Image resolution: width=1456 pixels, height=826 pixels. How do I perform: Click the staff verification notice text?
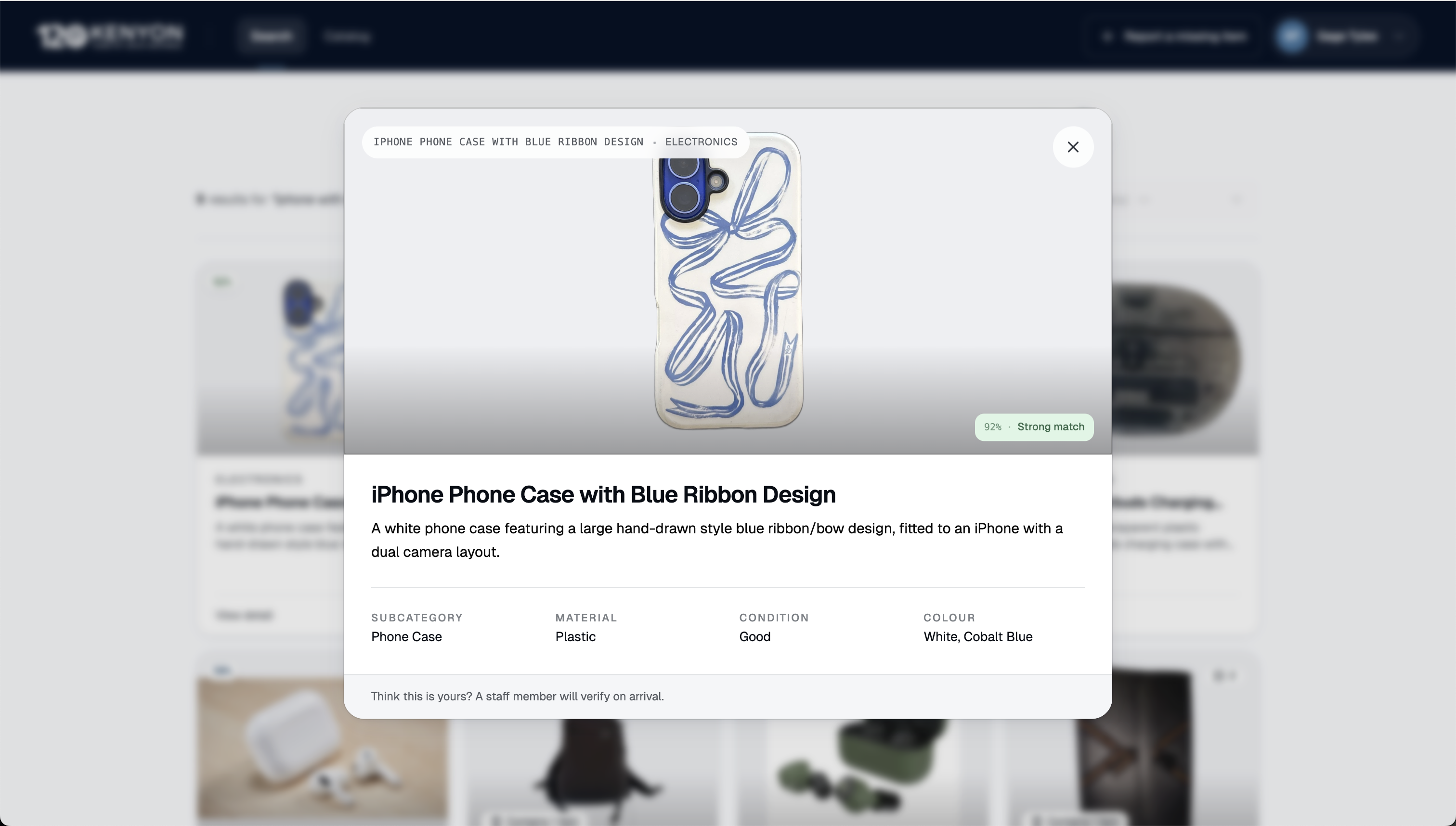coord(518,696)
